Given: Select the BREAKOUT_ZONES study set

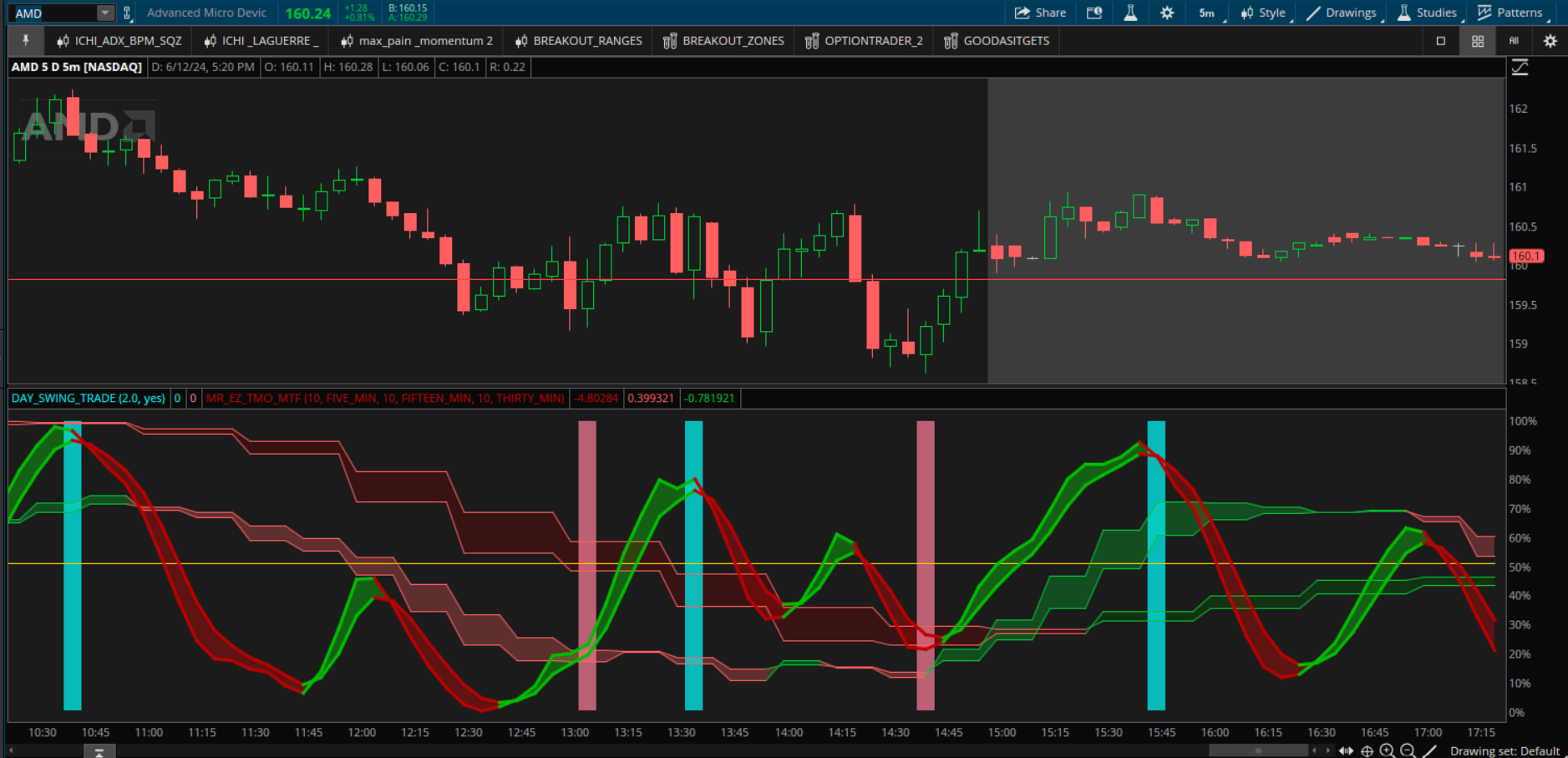Looking at the screenshot, I should [723, 40].
